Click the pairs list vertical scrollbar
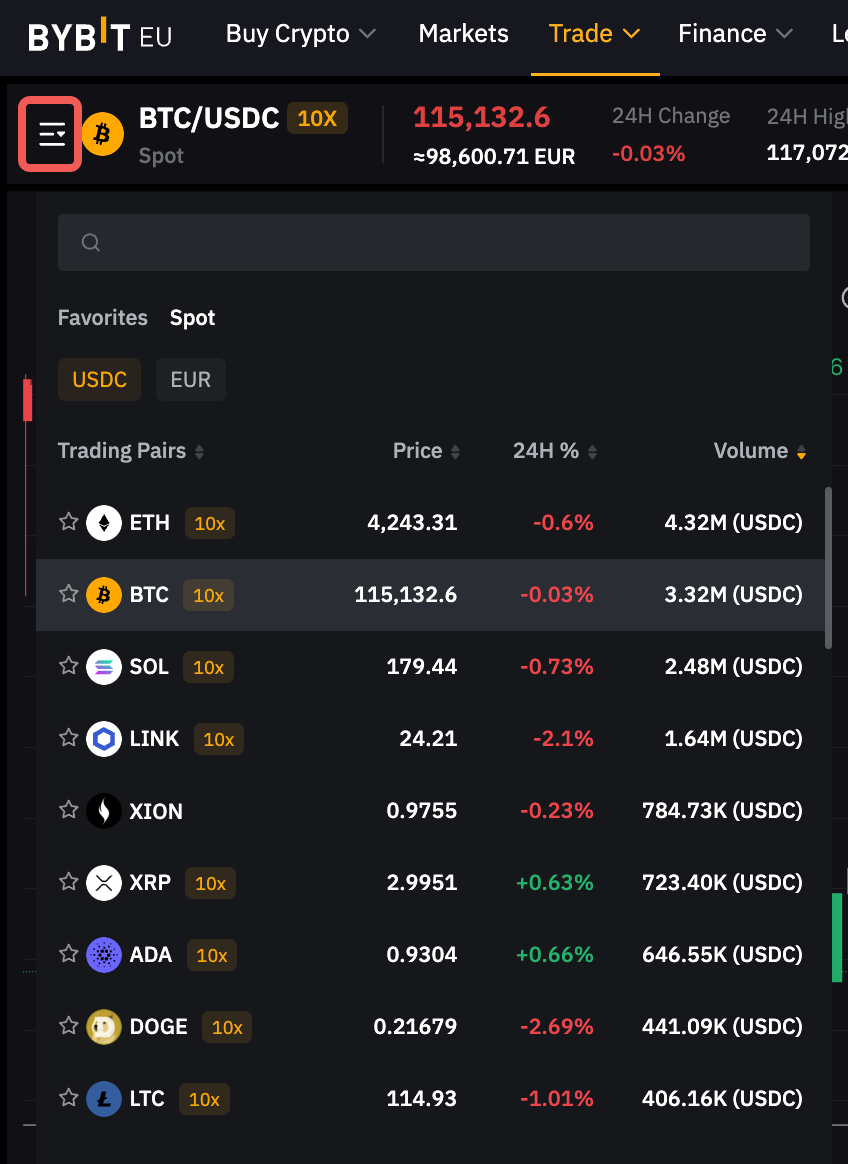 click(x=827, y=567)
